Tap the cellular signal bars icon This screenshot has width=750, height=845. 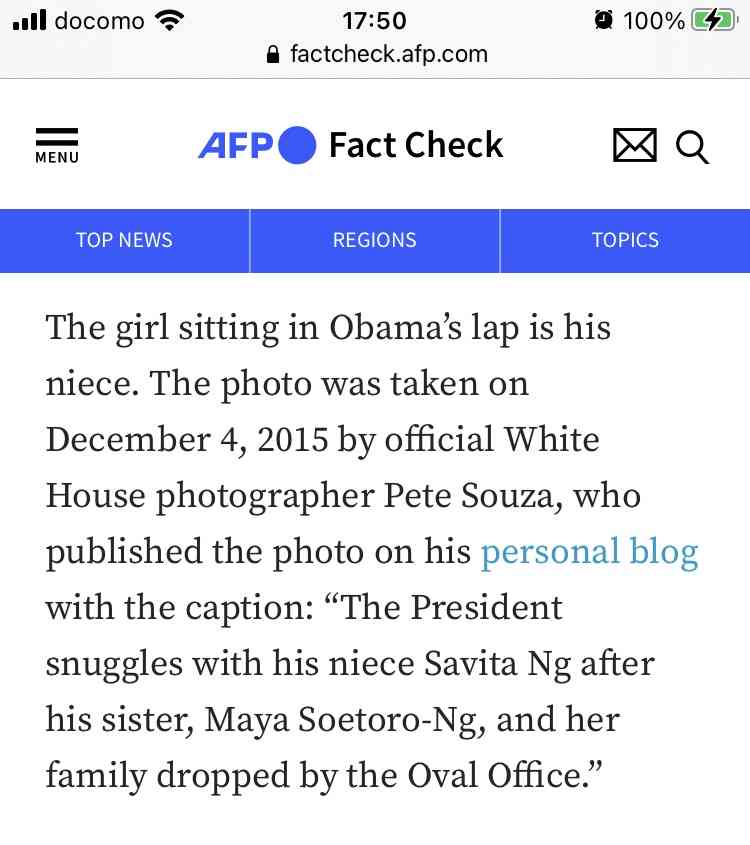29,20
